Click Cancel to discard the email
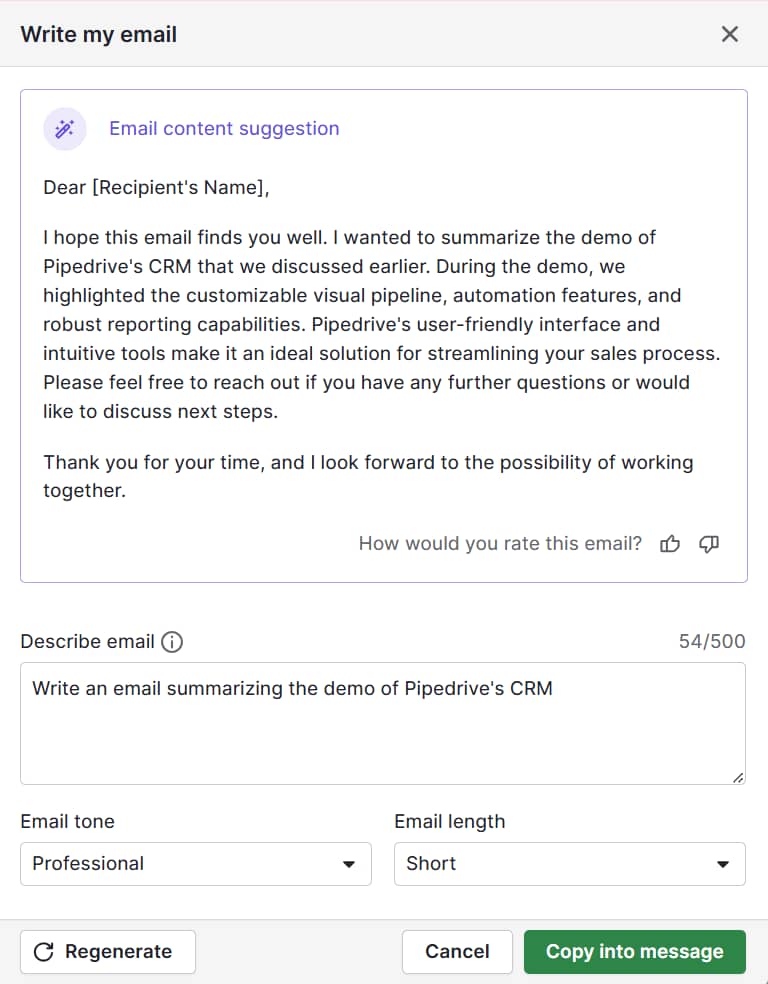768x984 pixels. (x=457, y=951)
